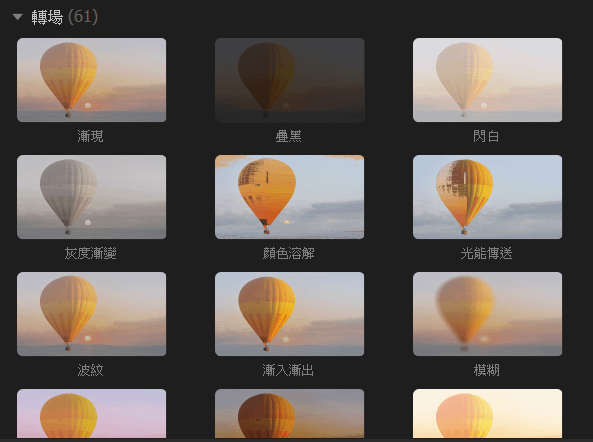Select the darkened 疊黑 transition thumbnail

coord(290,80)
